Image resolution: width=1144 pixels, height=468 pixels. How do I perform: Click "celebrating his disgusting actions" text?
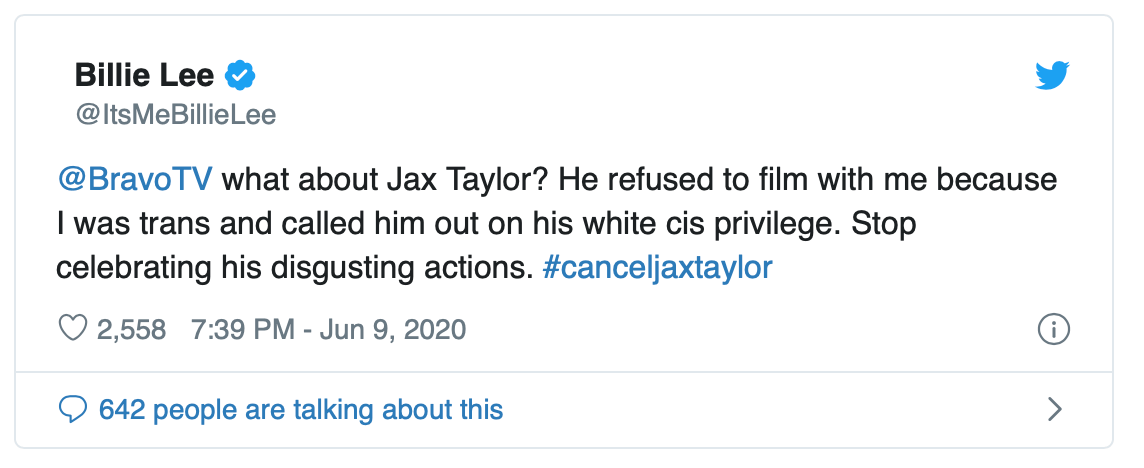(x=290, y=270)
